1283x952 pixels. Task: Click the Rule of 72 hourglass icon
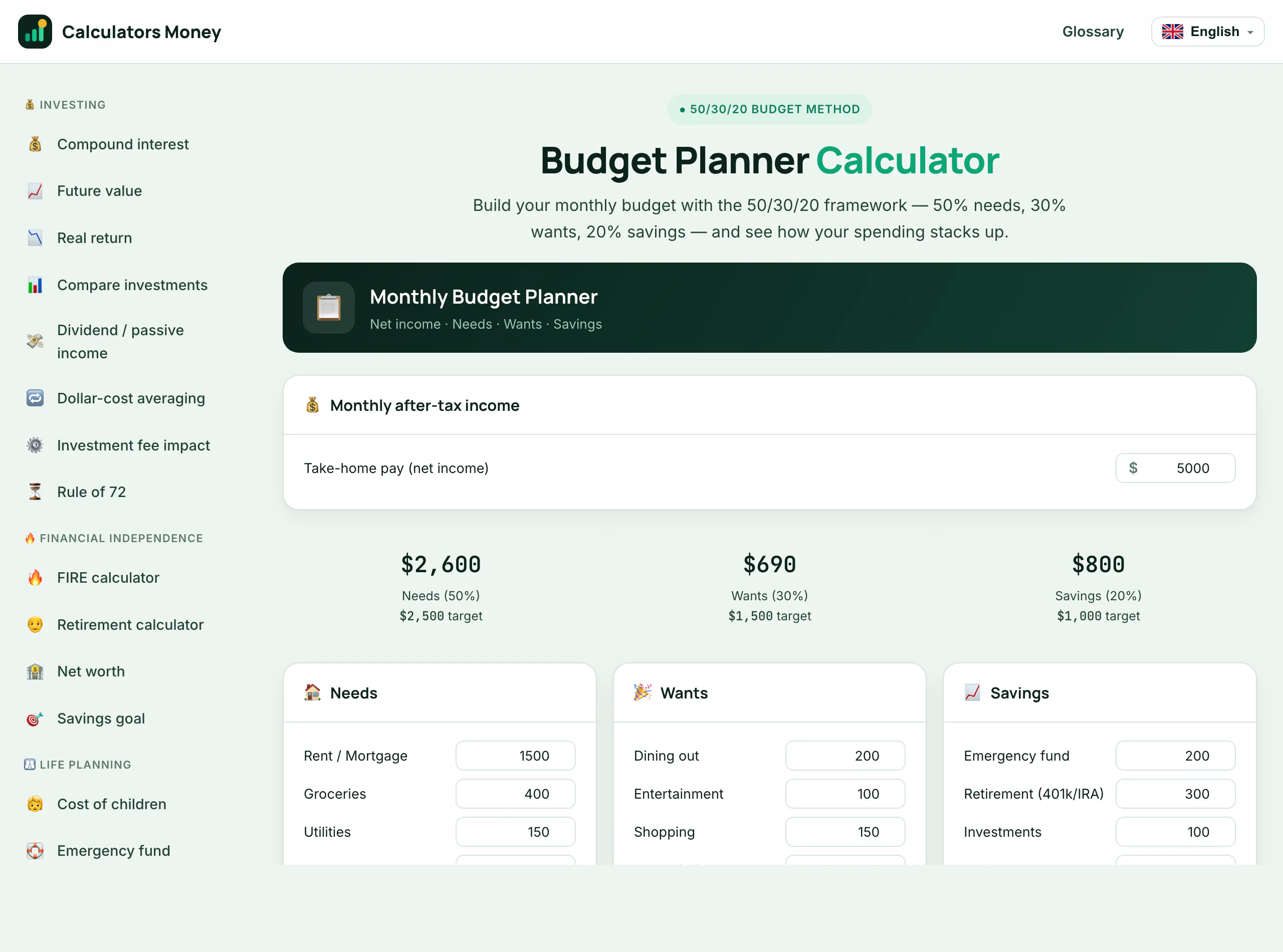point(35,492)
